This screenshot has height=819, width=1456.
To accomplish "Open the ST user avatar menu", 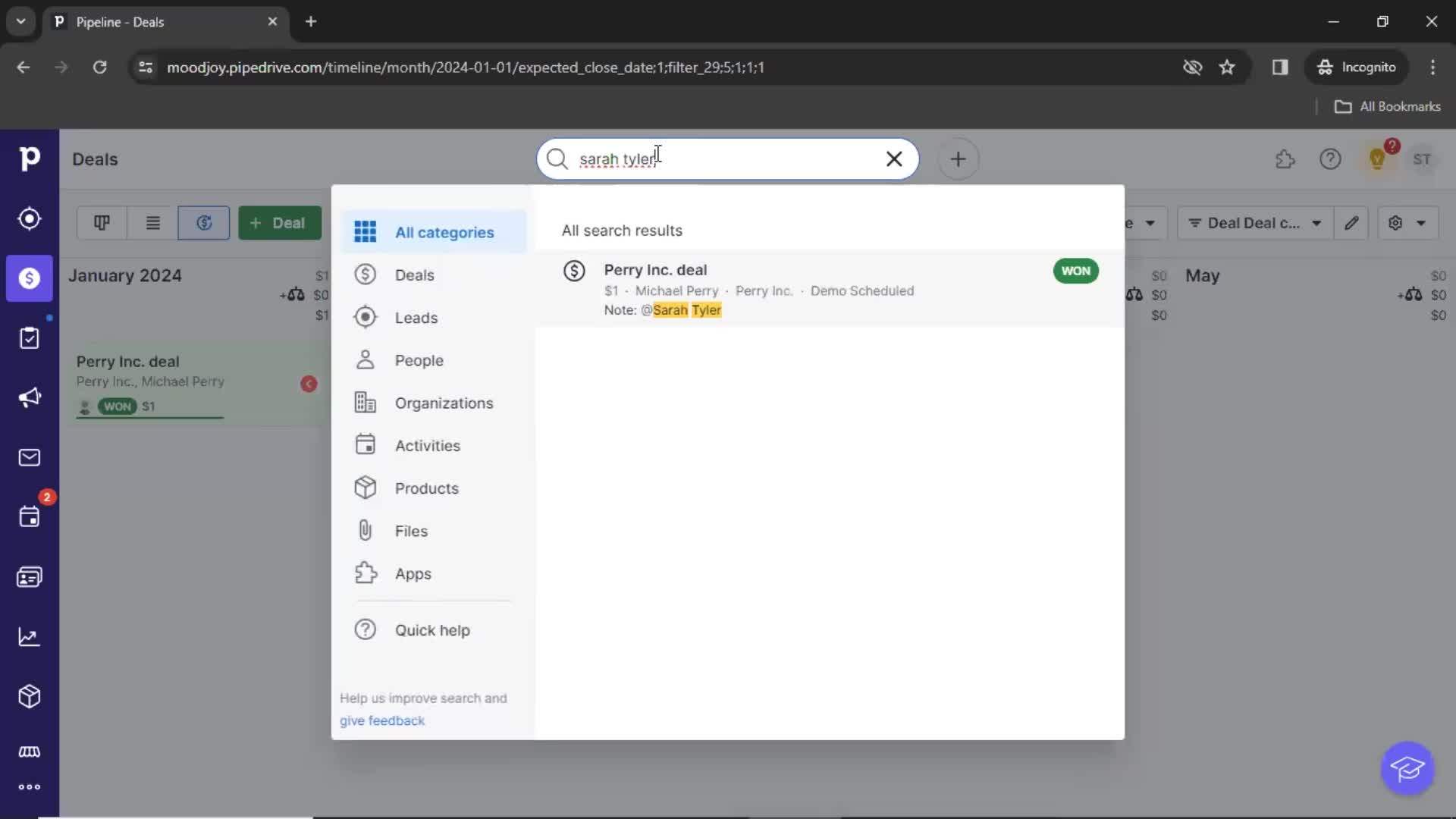I will (1422, 159).
